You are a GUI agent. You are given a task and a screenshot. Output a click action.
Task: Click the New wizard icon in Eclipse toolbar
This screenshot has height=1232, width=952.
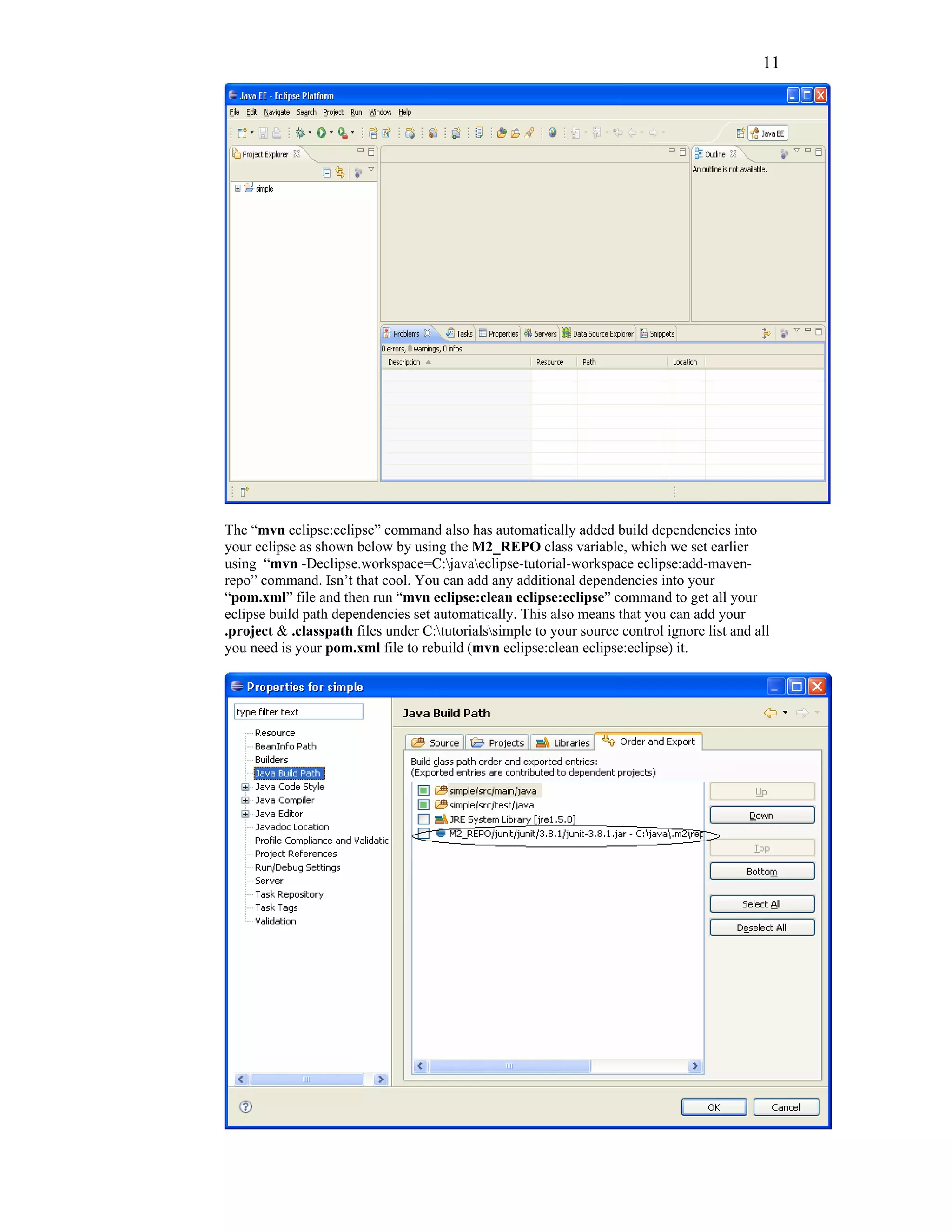click(x=243, y=133)
